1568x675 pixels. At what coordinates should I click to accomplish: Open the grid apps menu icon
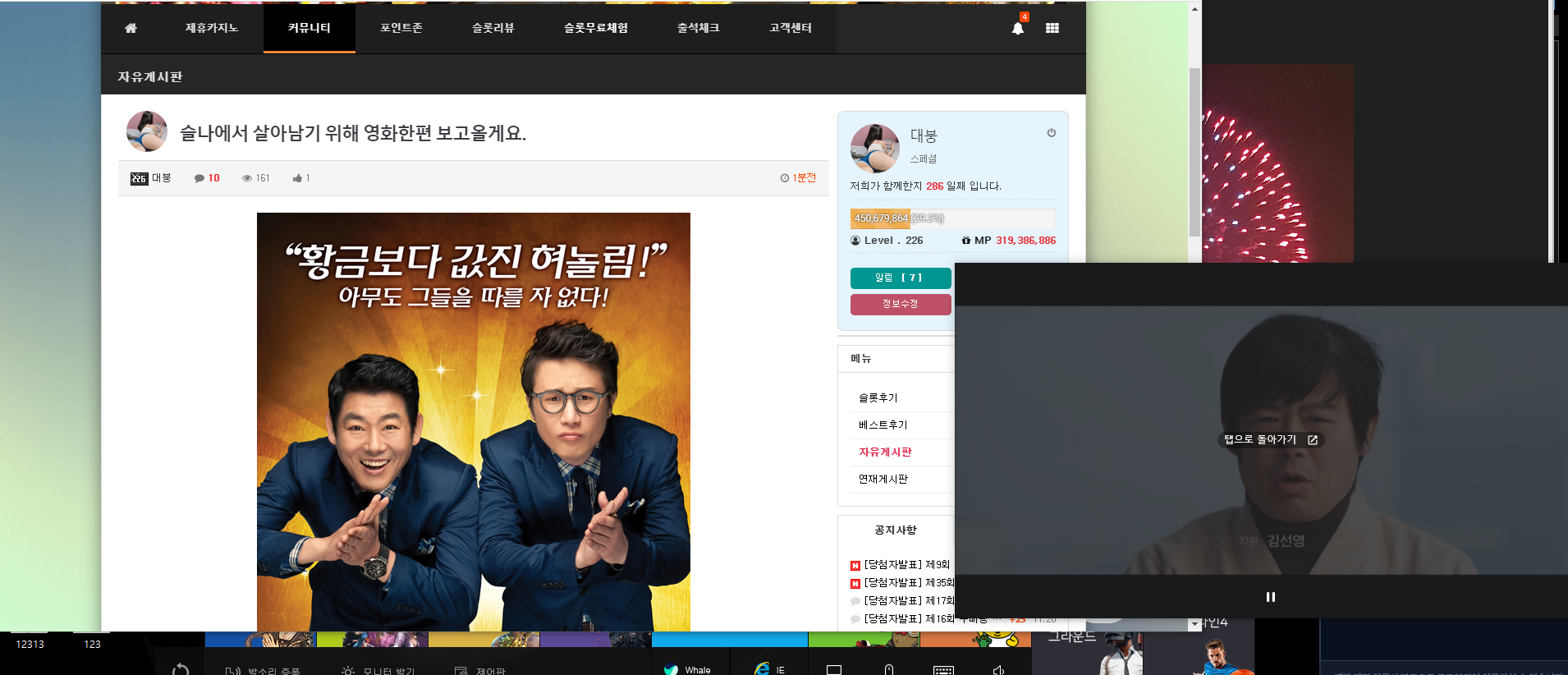pos(1052,28)
